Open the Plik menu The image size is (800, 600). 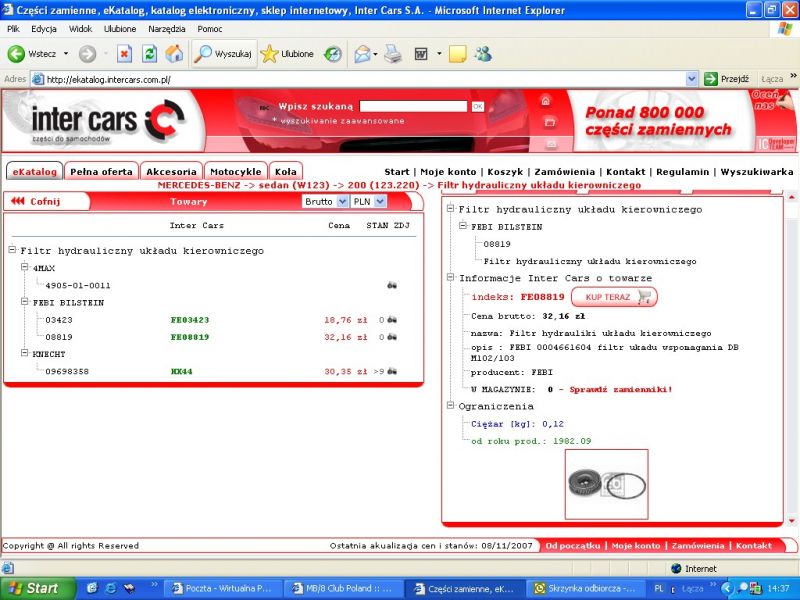click(x=13, y=29)
